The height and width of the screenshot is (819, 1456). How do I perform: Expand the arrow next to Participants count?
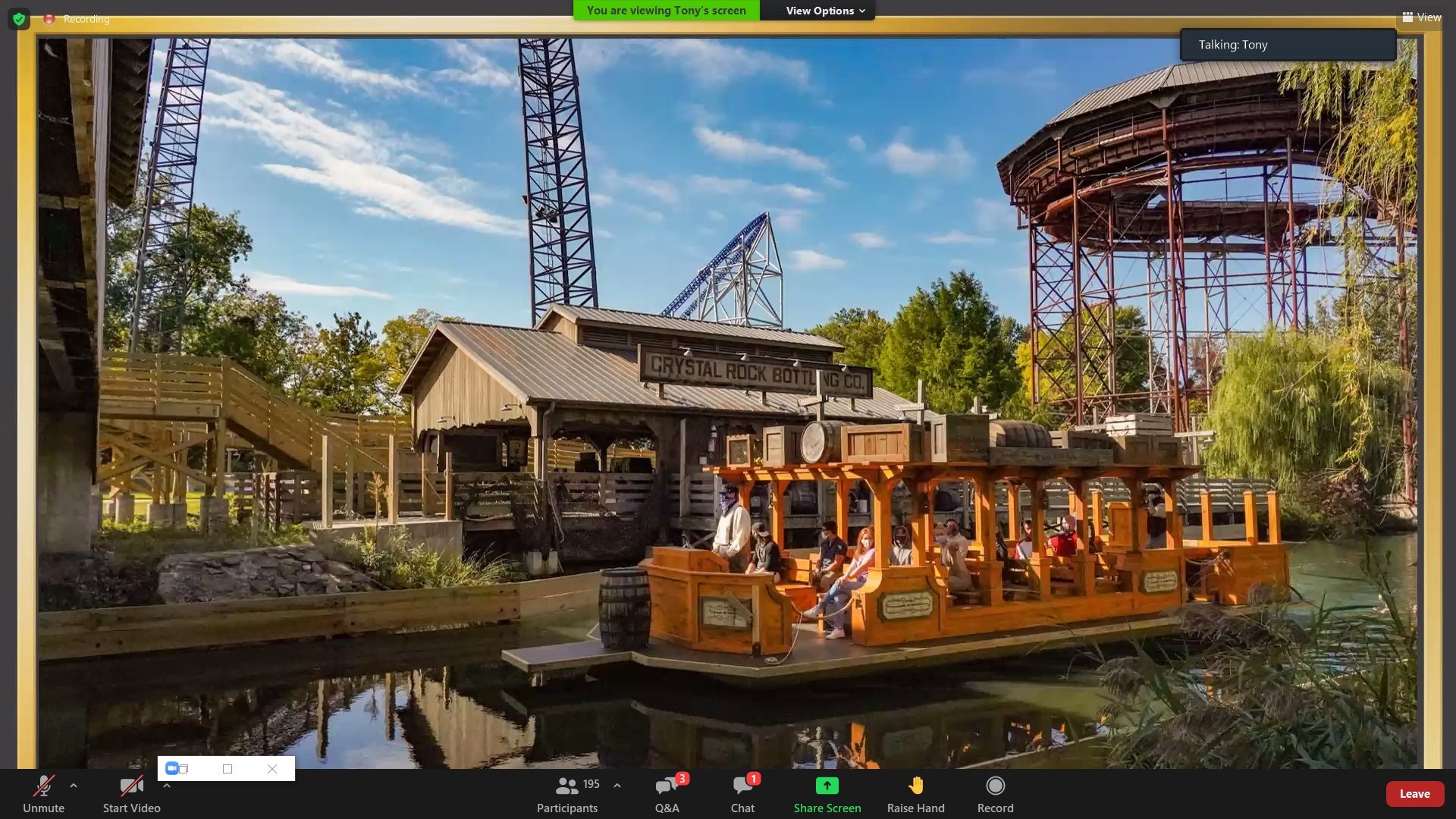617,786
